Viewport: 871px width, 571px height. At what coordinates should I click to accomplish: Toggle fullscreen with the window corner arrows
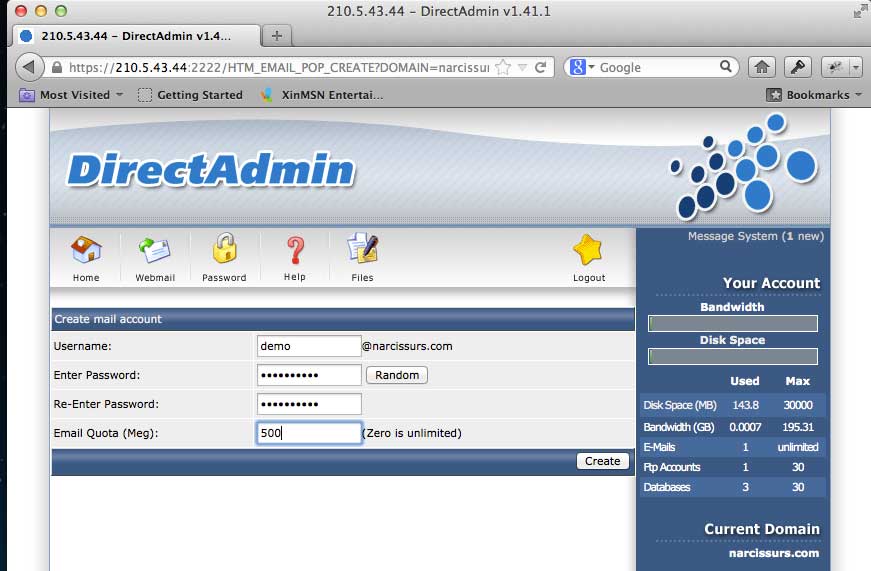point(862,11)
